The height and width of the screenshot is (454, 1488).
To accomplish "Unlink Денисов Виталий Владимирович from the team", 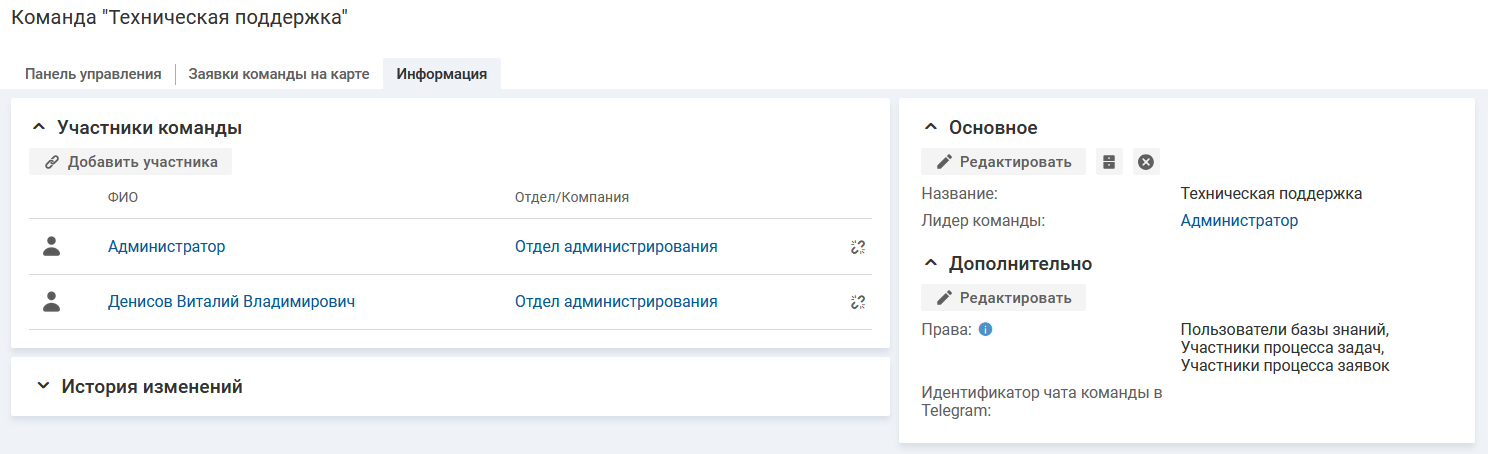I will 857,302.
